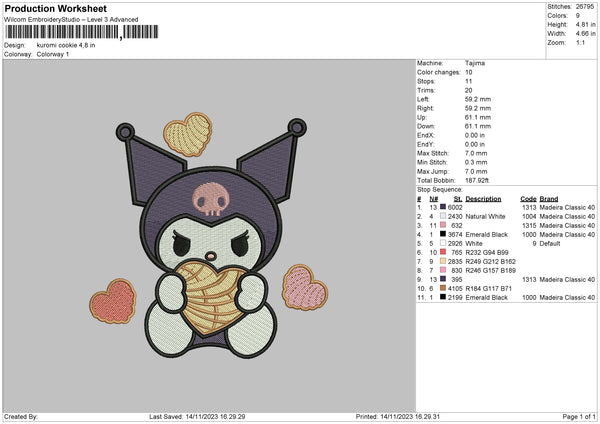Click the pink swatch for R246 G157 B189

(443, 270)
